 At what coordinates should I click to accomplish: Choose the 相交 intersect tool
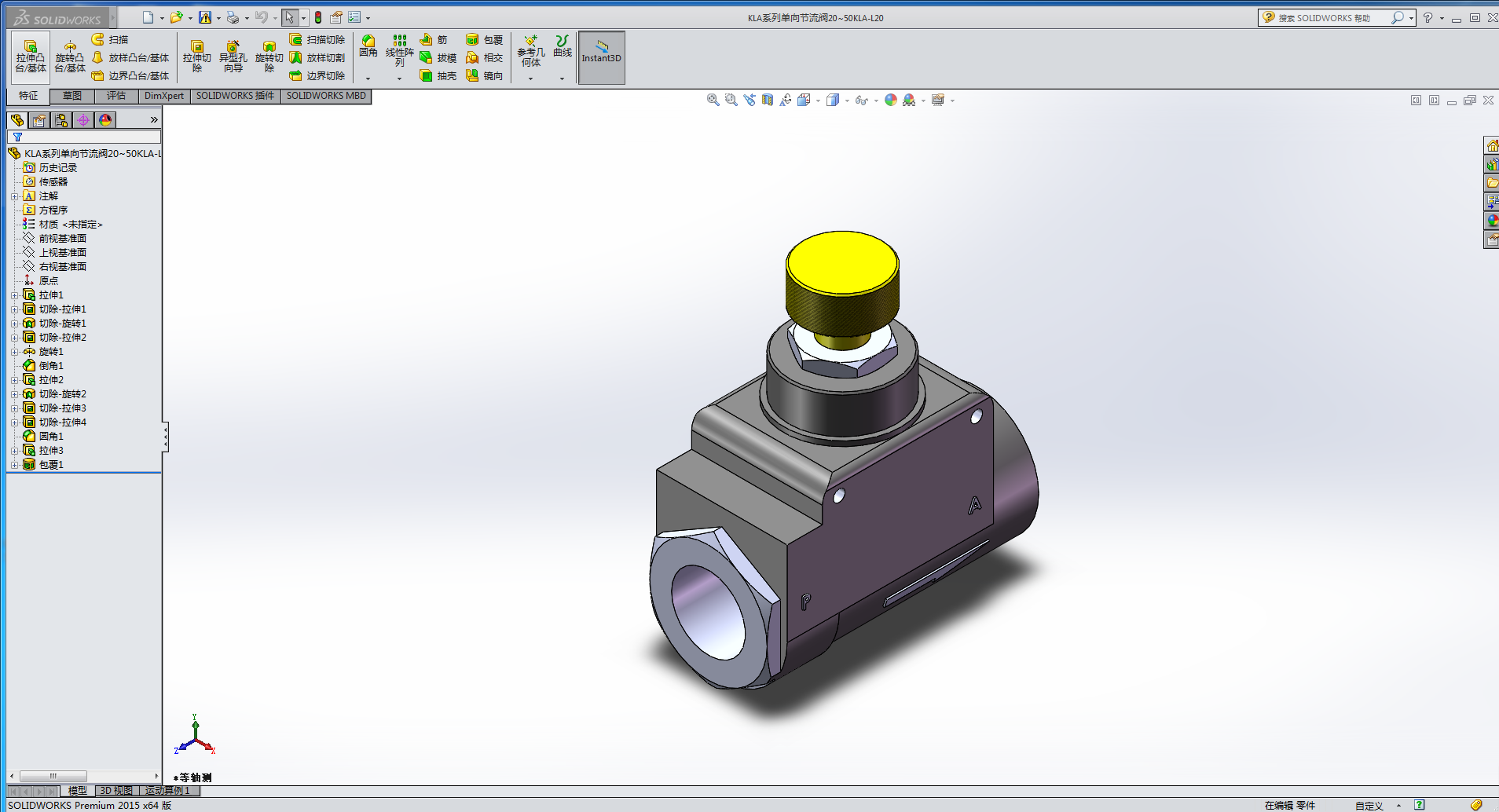(x=485, y=57)
